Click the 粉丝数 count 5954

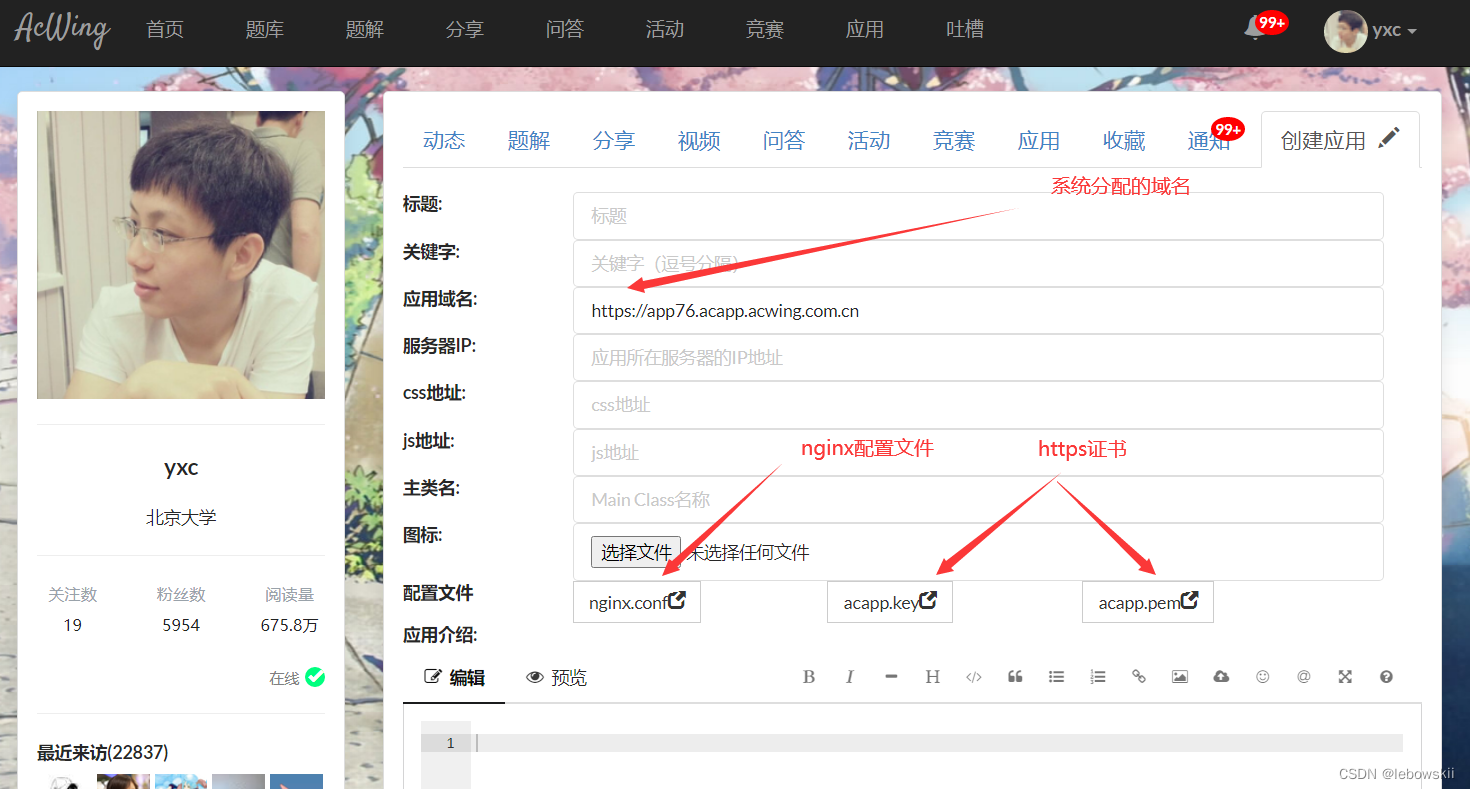pos(181,625)
